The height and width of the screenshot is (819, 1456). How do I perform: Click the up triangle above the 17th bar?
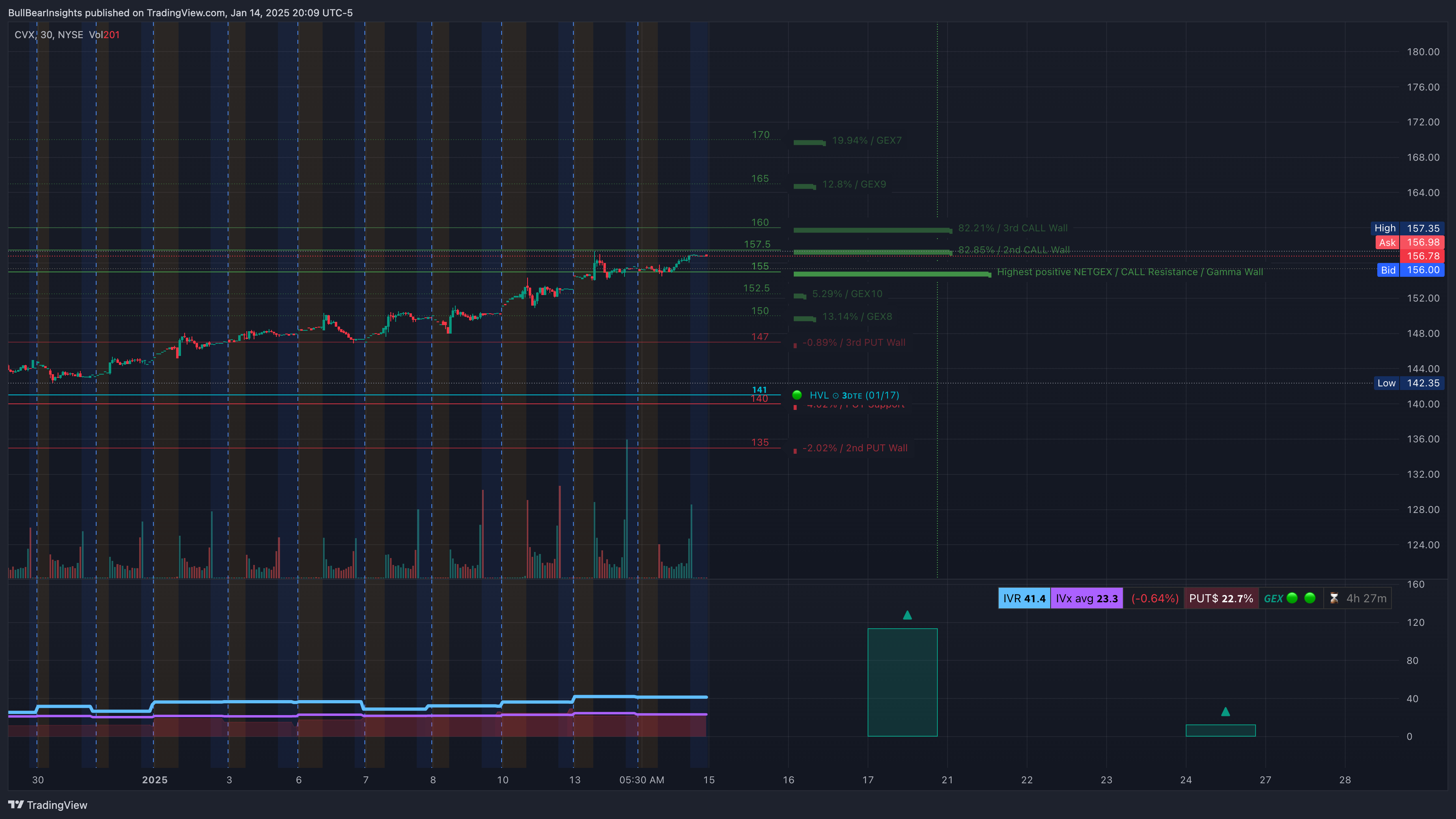(907, 615)
